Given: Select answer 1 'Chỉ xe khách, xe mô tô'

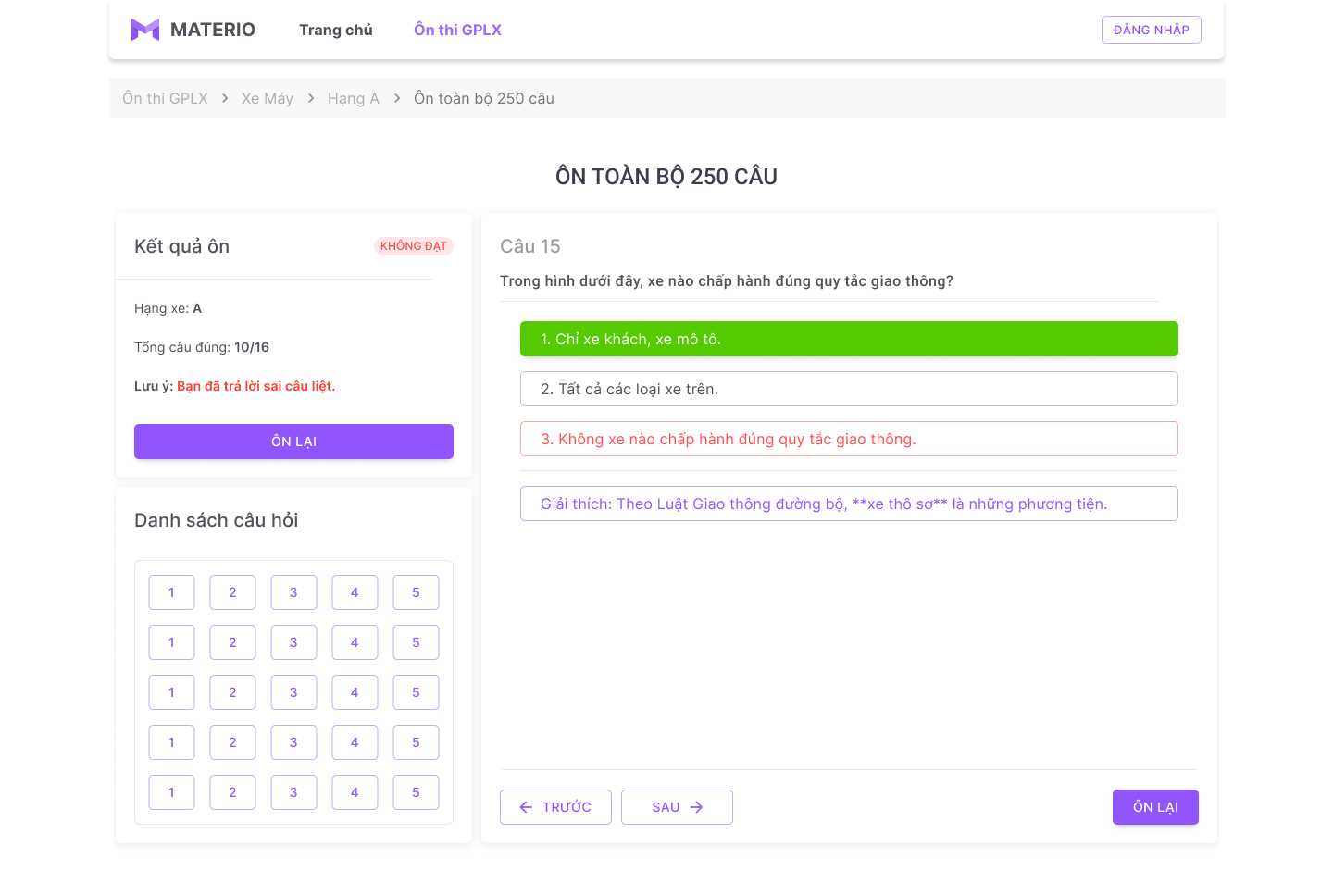Looking at the screenshot, I should tap(849, 339).
